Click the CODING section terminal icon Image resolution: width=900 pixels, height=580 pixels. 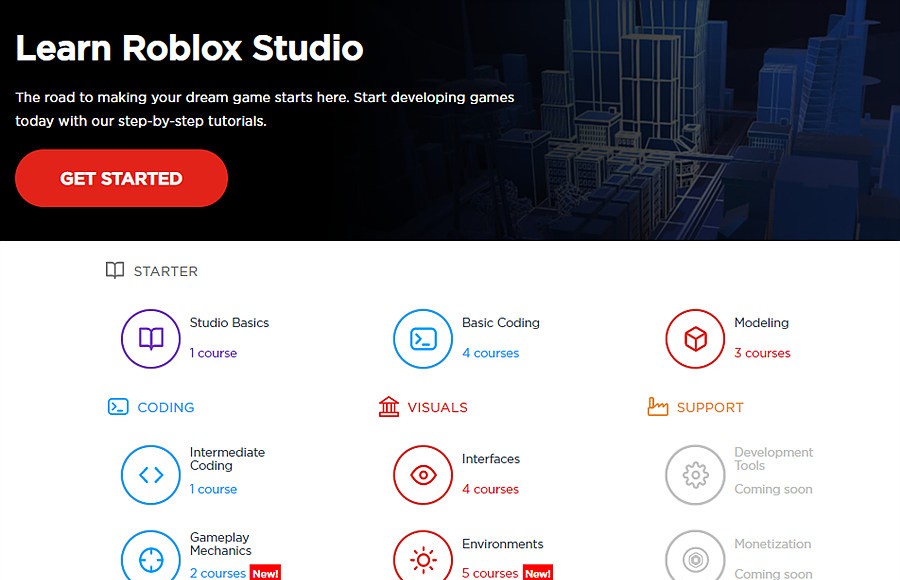[x=118, y=407]
